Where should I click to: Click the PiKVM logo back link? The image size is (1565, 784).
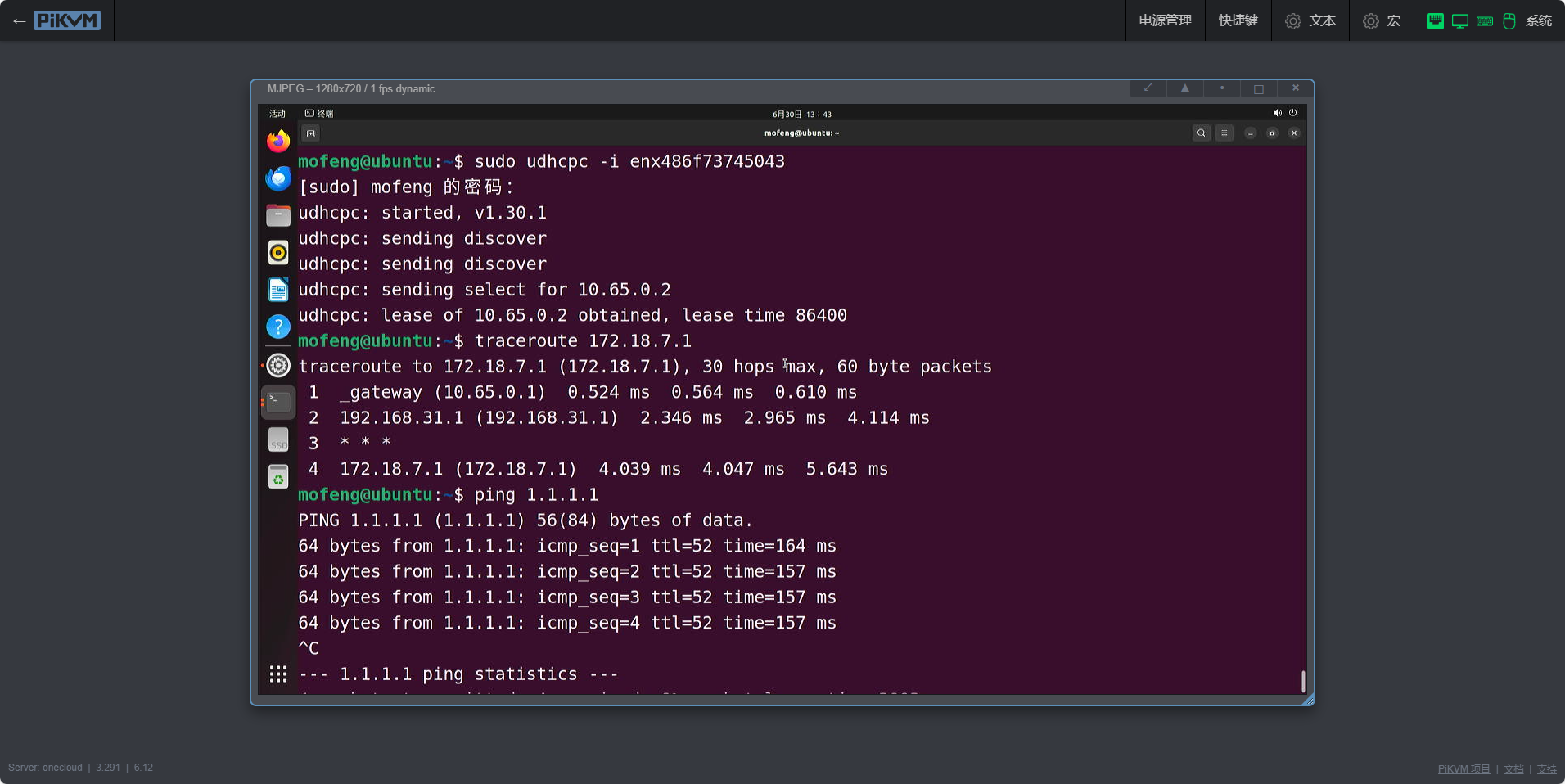(56, 20)
